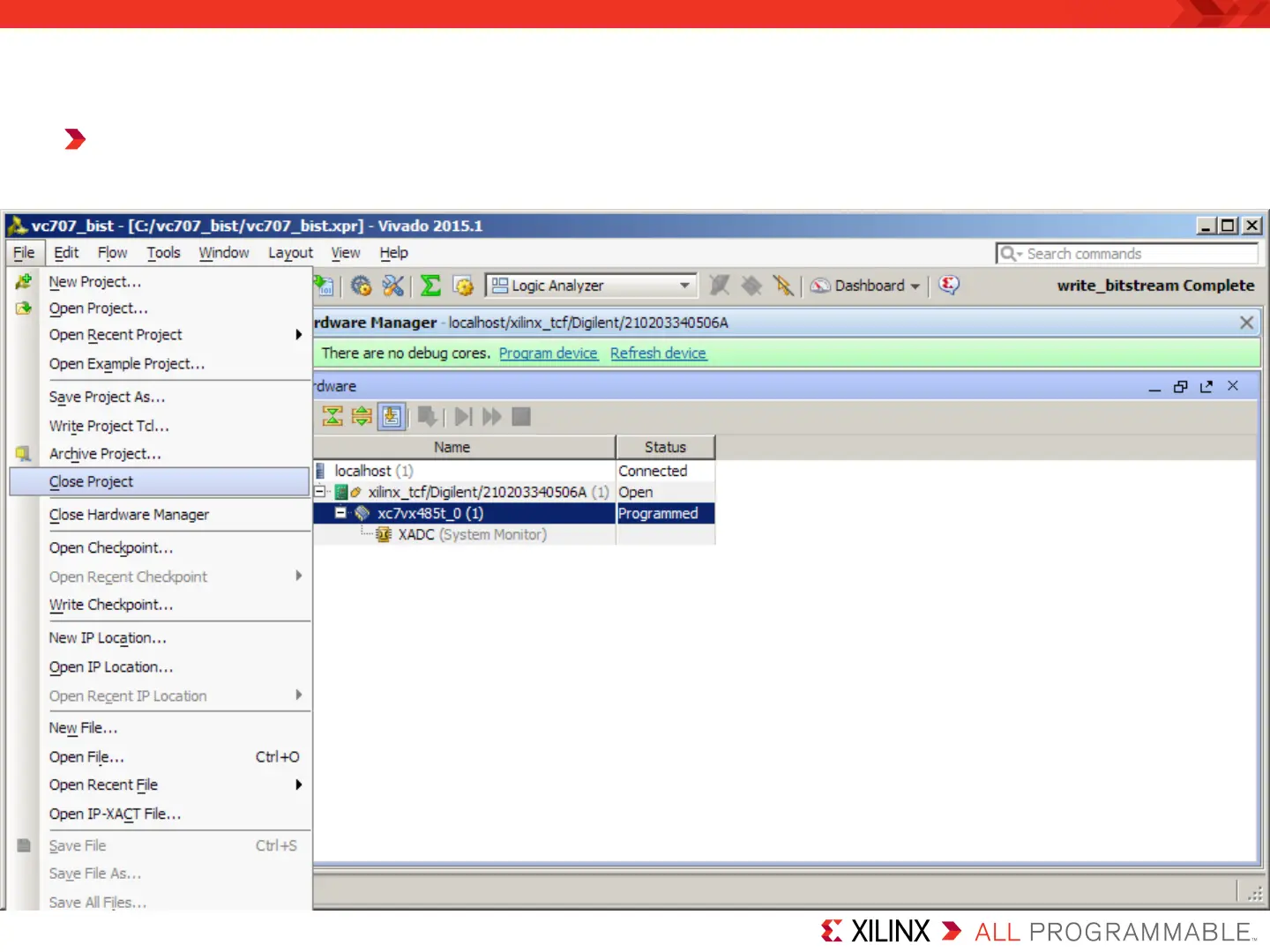1270x952 pixels.
Task: Open the Layout menu
Action: pos(290,253)
